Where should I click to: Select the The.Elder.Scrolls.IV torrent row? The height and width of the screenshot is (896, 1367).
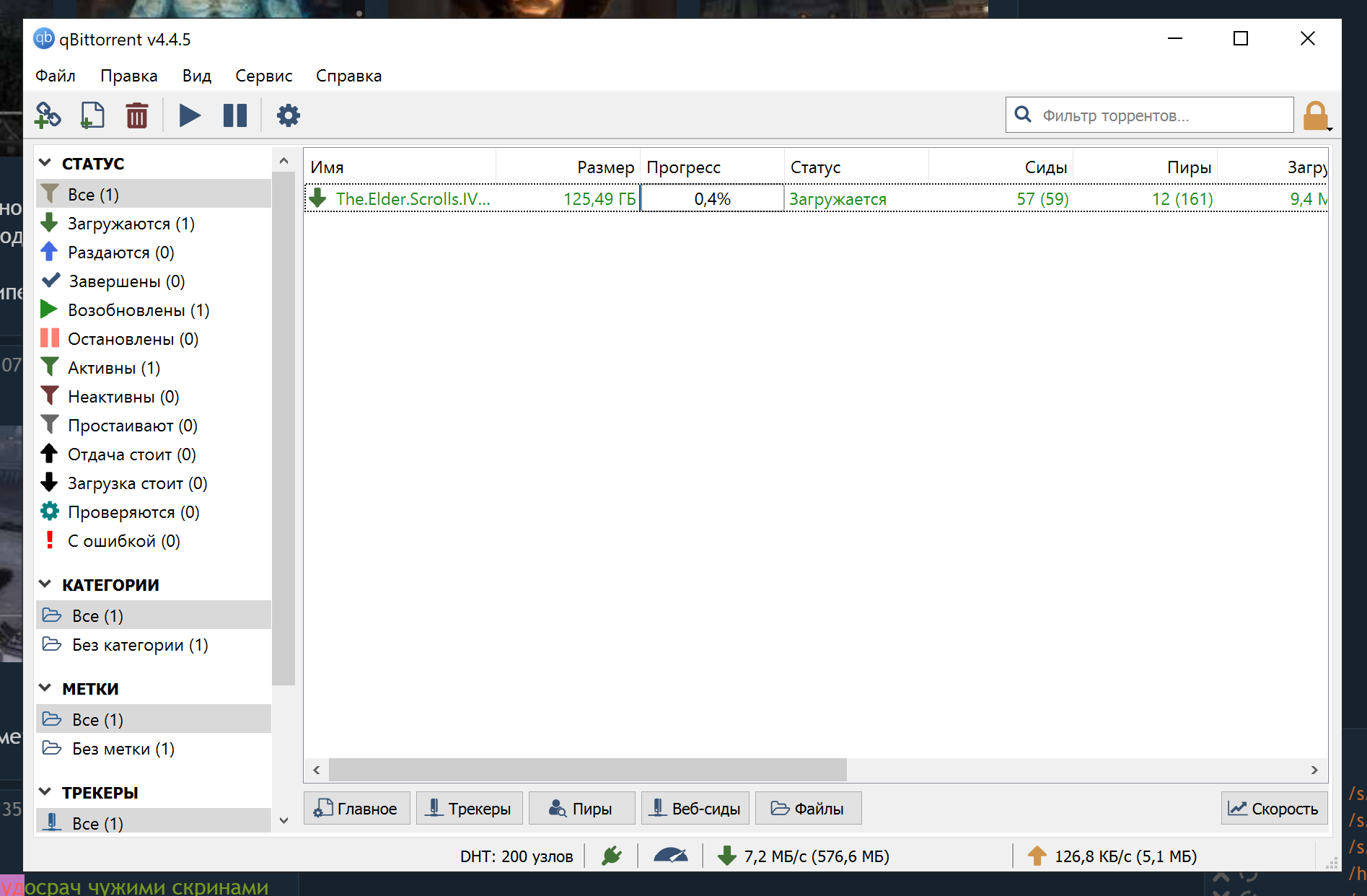tap(816, 198)
